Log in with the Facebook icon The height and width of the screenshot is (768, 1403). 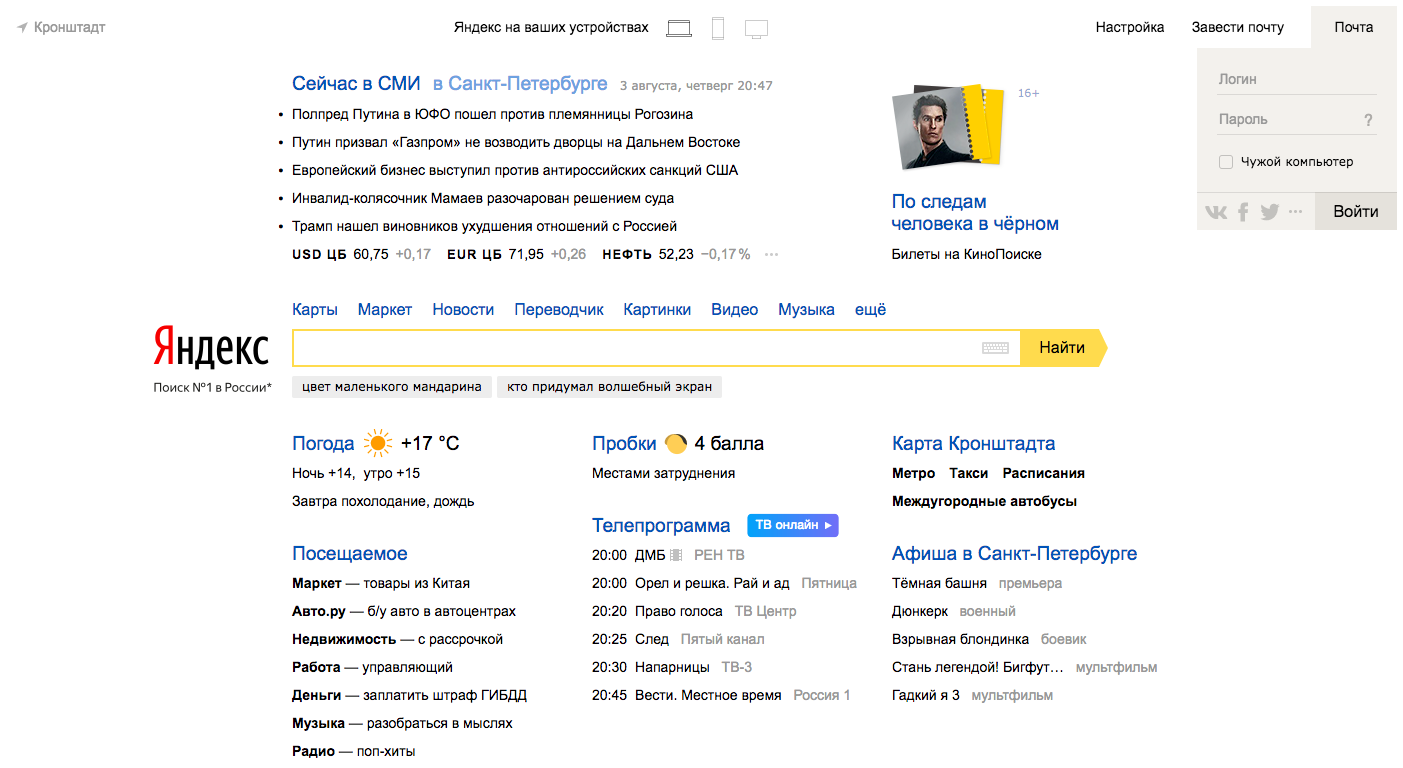[x=1243, y=211]
